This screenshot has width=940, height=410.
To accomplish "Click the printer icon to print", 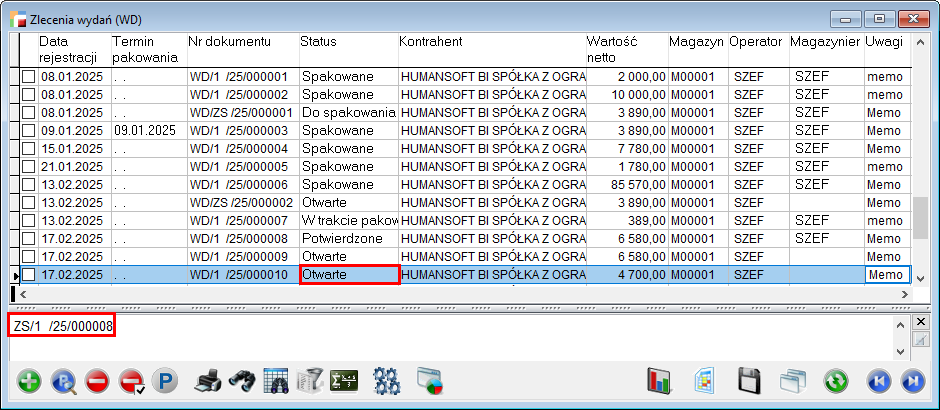I will pyautogui.click(x=206, y=381).
